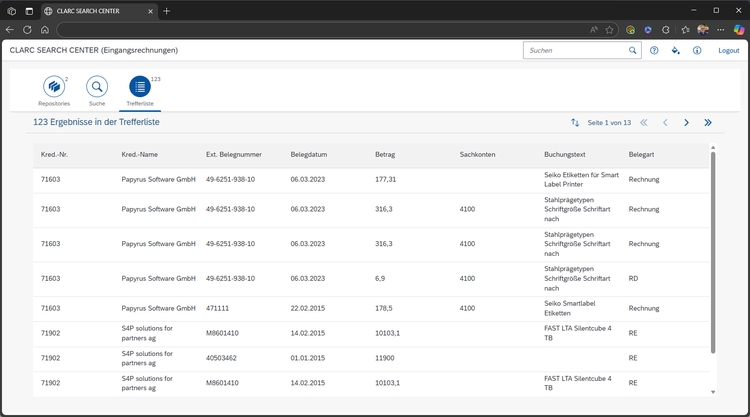The height and width of the screenshot is (417, 750).
Task: Add page to favorites star
Action: [x=609, y=30]
